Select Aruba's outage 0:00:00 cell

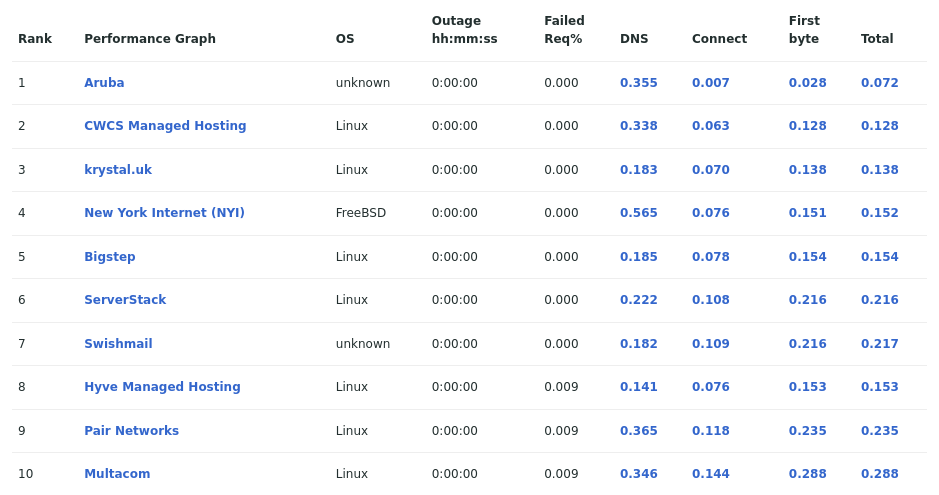click(x=455, y=83)
